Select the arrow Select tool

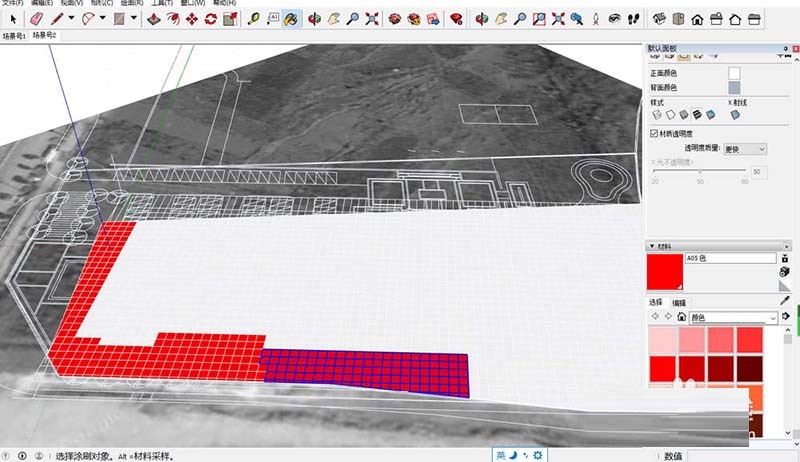point(13,19)
